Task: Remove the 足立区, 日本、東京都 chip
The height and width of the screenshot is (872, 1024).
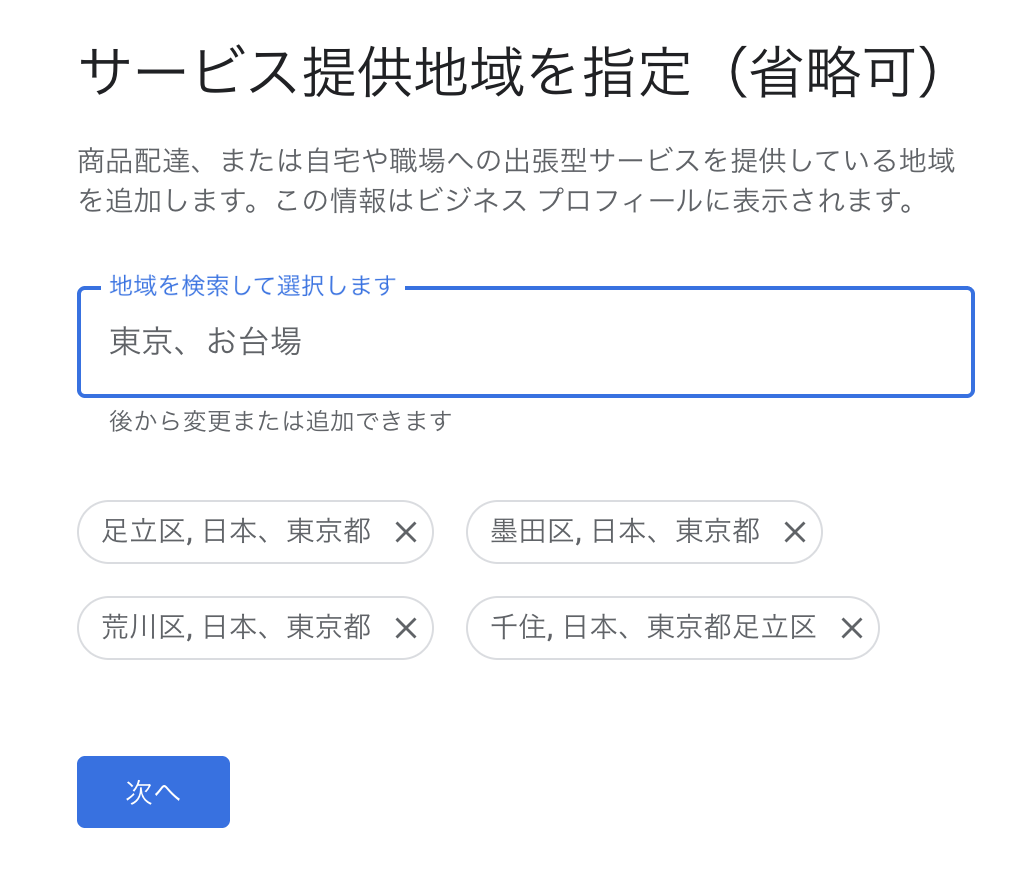Action: point(406,532)
